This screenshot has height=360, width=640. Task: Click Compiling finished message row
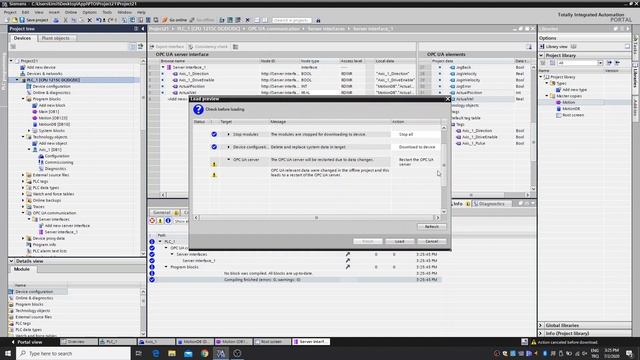click(x=296, y=280)
